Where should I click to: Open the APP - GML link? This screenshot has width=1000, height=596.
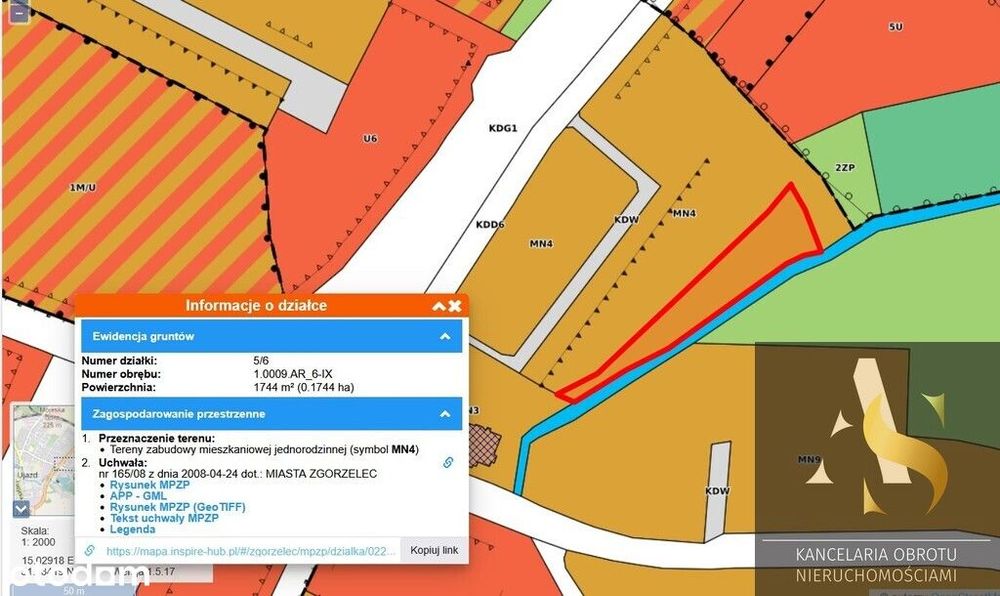point(138,495)
